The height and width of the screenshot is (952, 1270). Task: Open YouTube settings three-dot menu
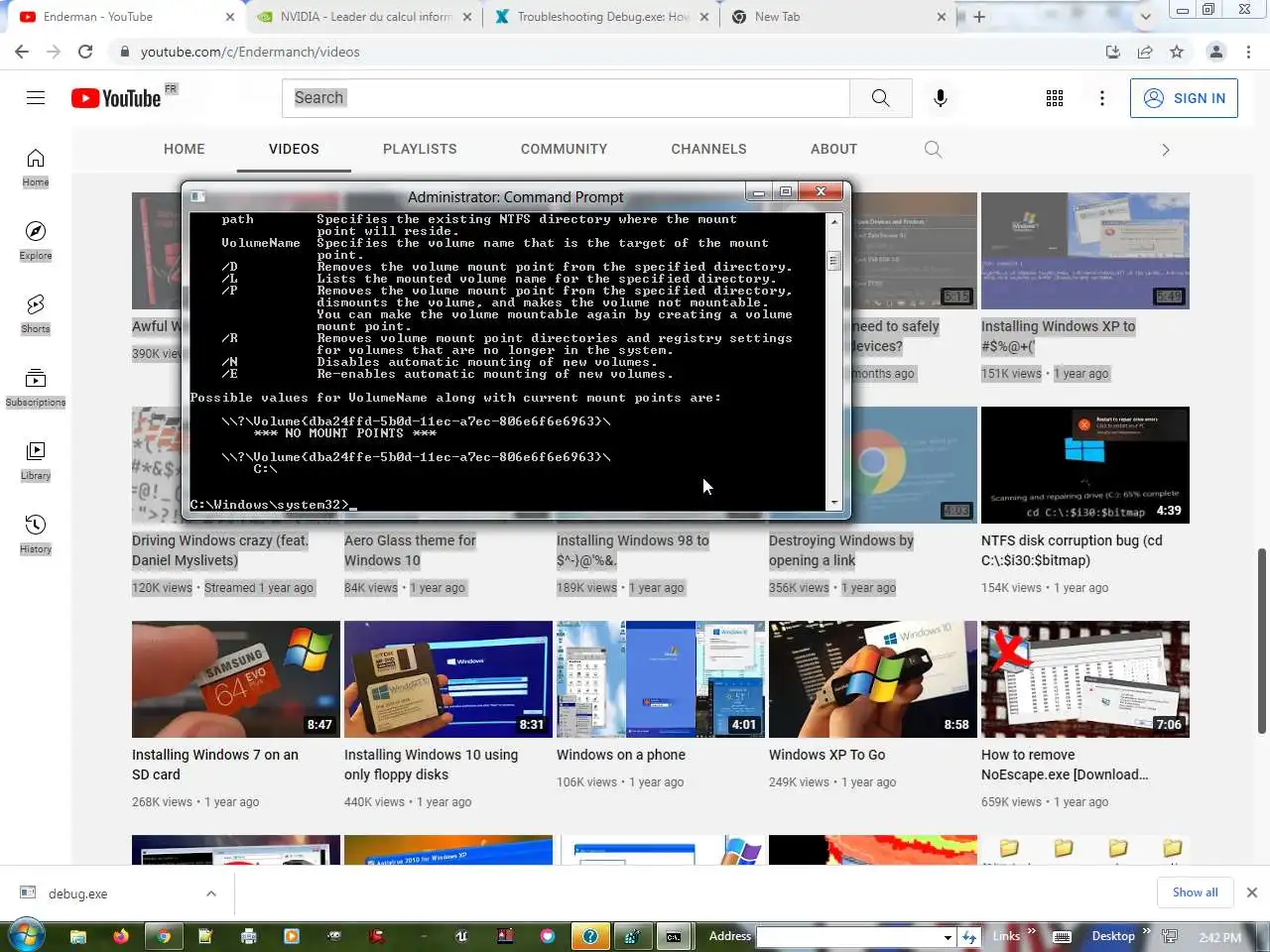click(1101, 97)
